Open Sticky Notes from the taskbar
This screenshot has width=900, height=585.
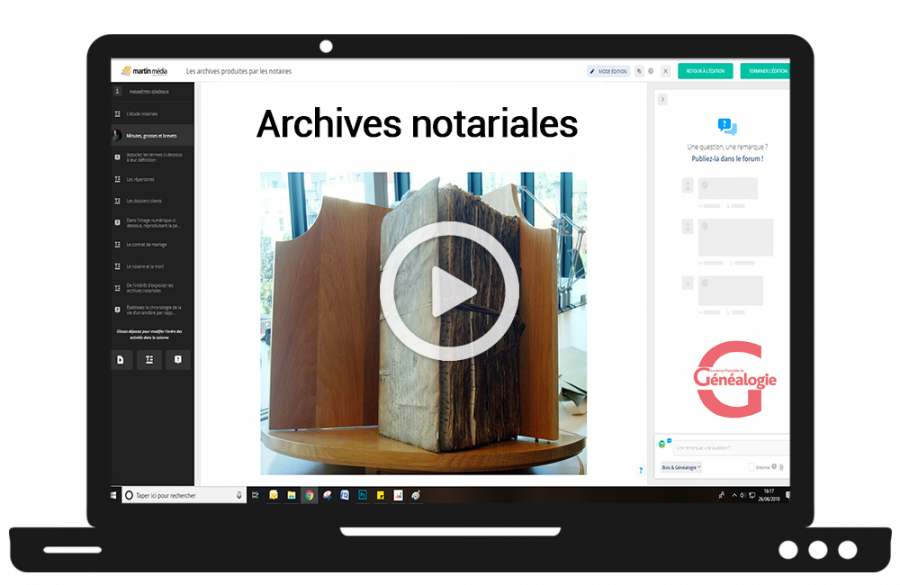[x=381, y=495]
